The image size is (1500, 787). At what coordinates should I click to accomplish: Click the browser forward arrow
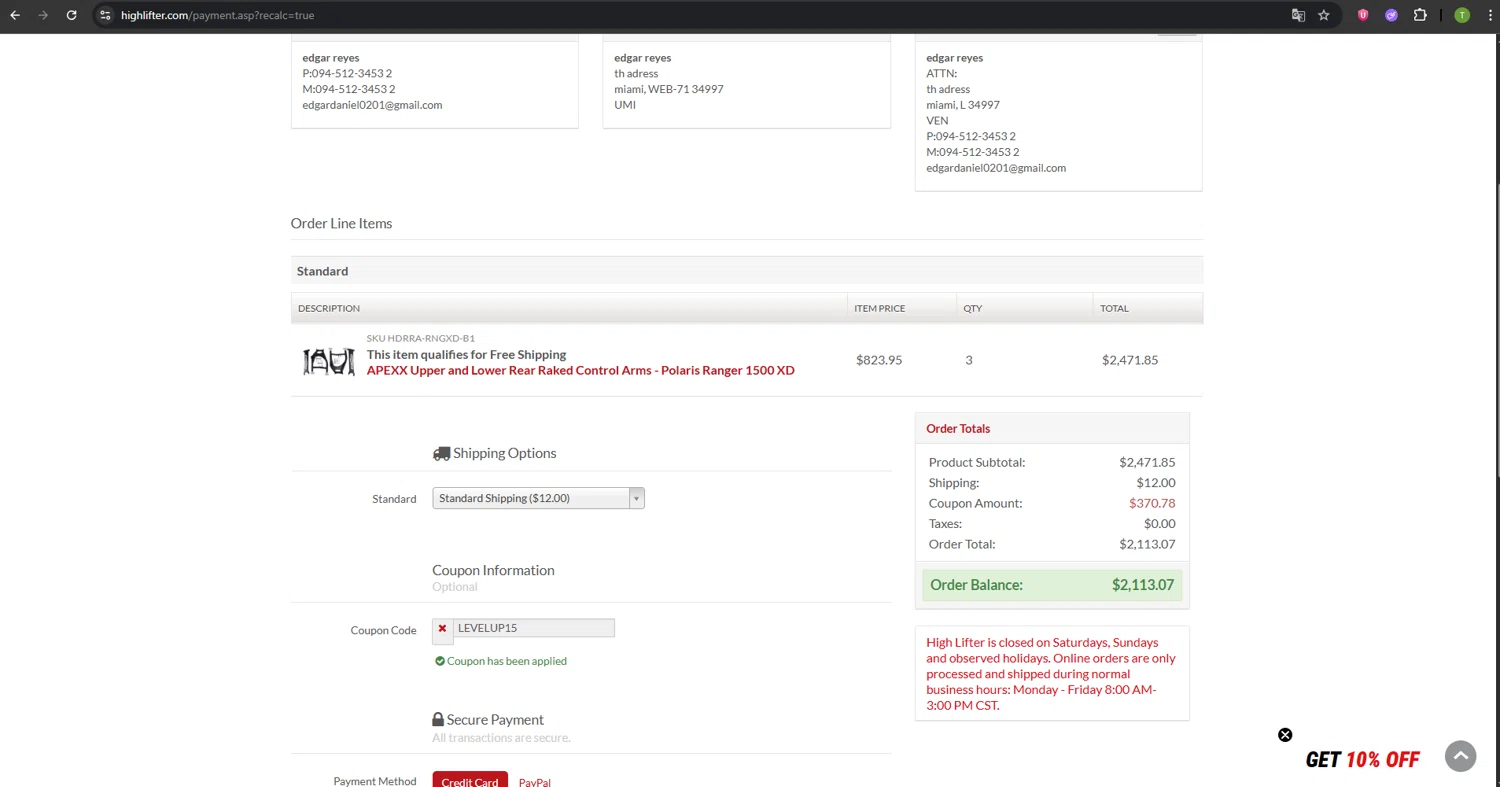click(43, 15)
